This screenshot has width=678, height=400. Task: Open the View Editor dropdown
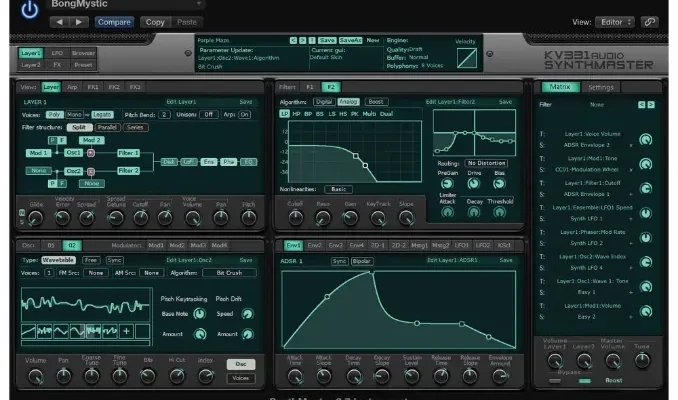617,21
